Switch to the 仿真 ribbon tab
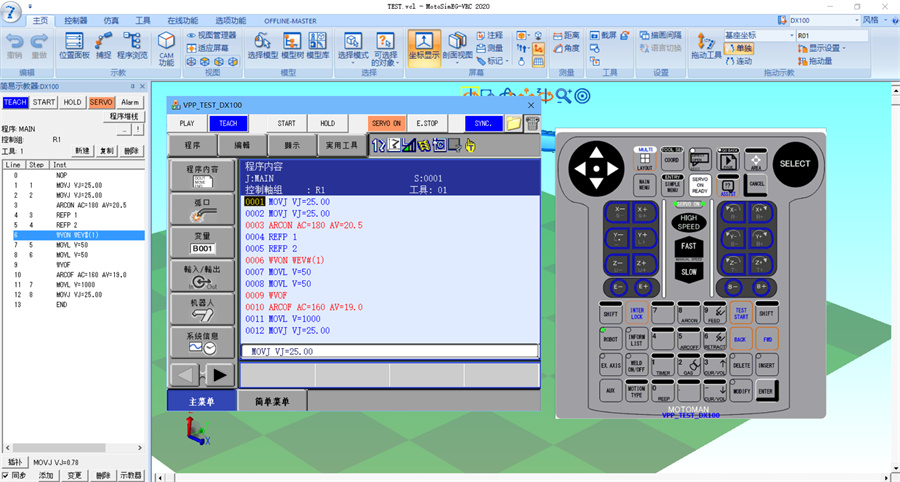This screenshot has width=900, height=482. [x=110, y=20]
